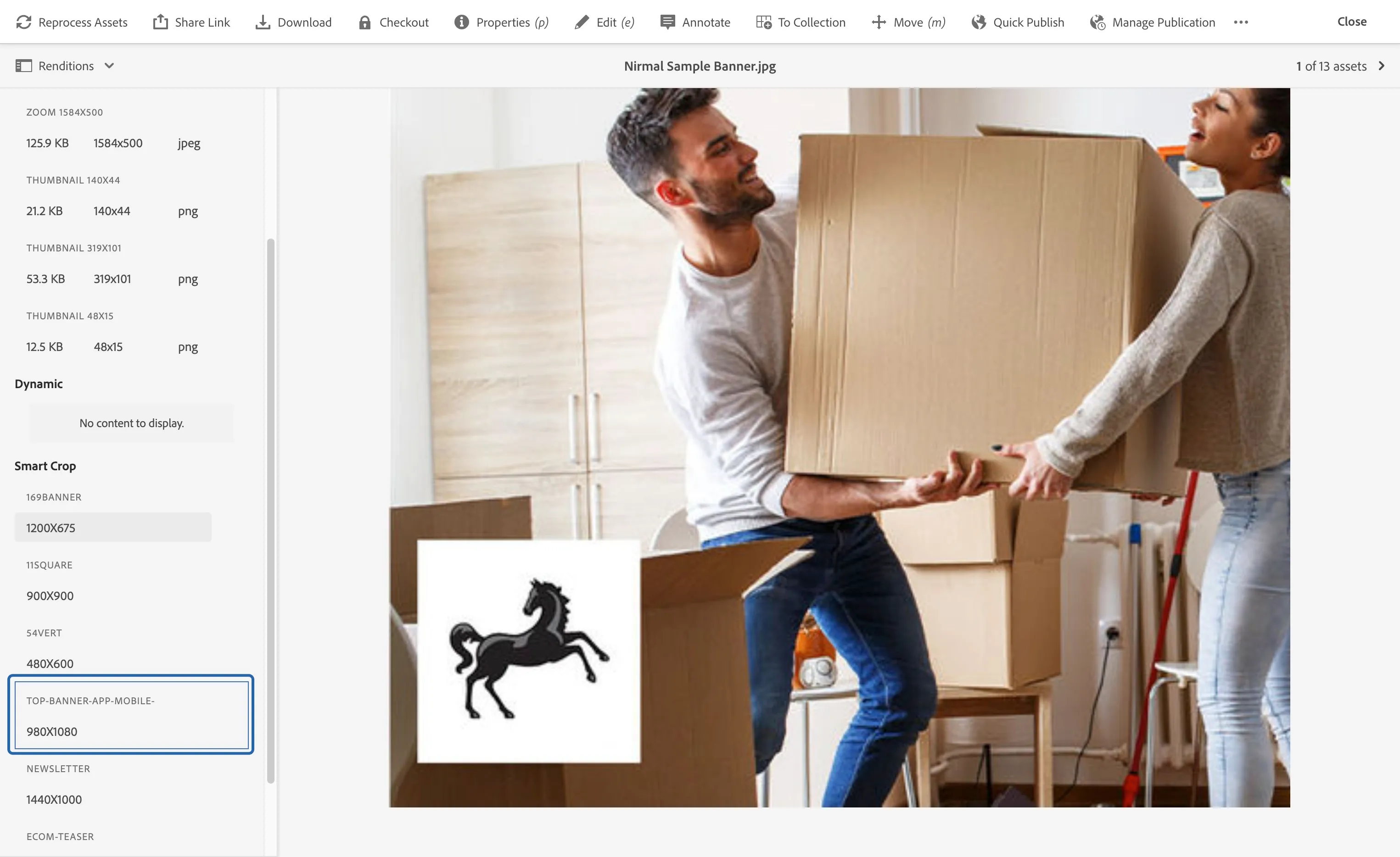Click the Smart Crop section heading
Image resolution: width=1400 pixels, height=857 pixels.
(45, 466)
